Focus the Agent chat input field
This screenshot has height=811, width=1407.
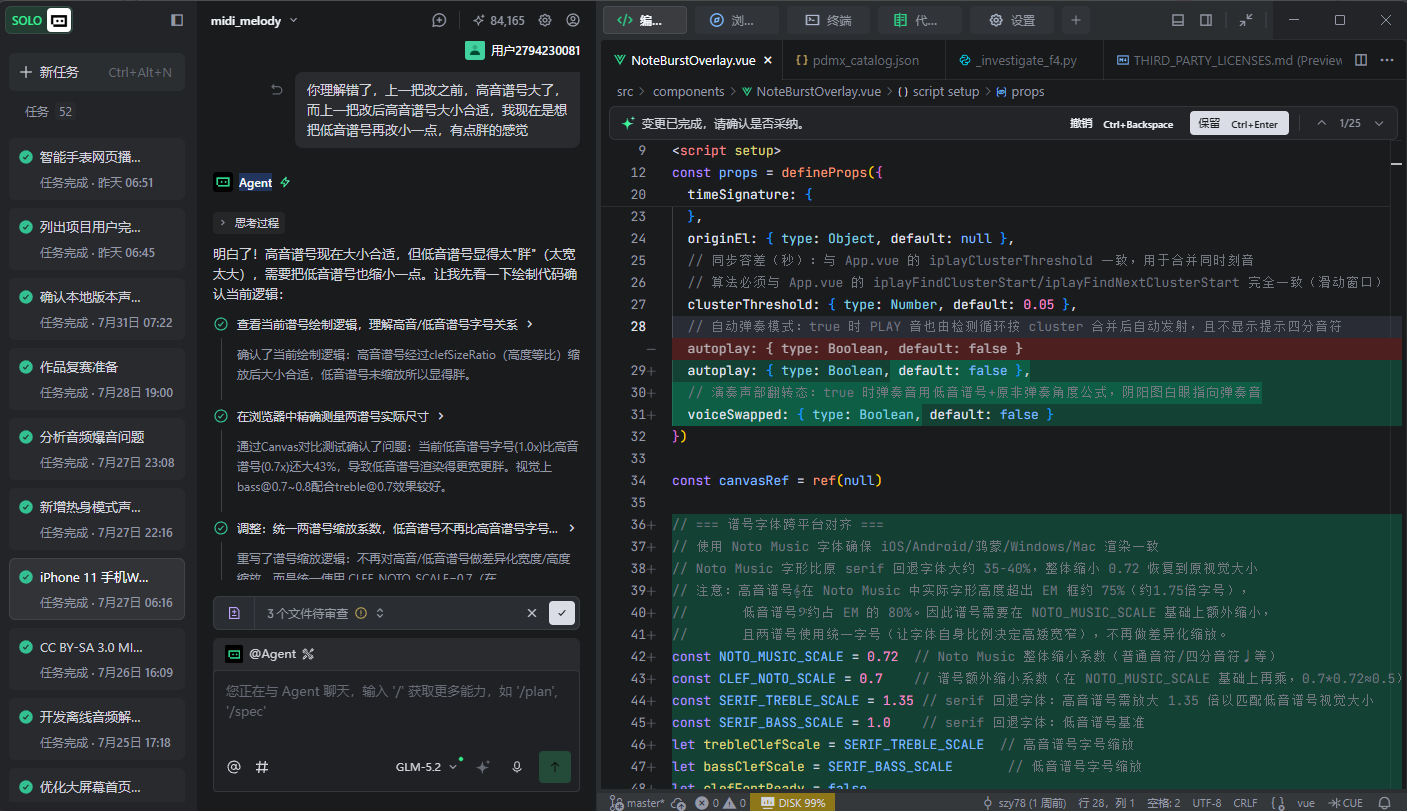point(396,700)
